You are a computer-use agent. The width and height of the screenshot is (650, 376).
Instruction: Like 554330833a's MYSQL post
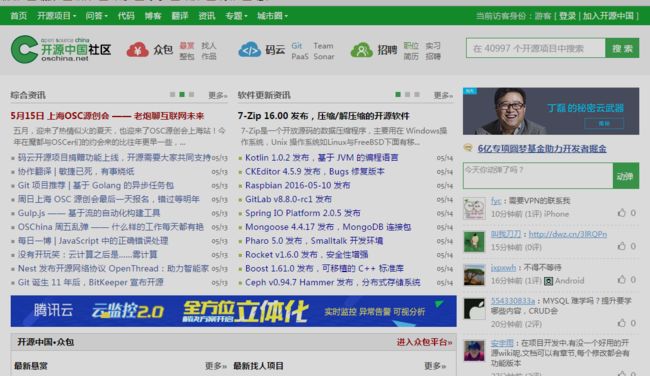tap(621, 323)
